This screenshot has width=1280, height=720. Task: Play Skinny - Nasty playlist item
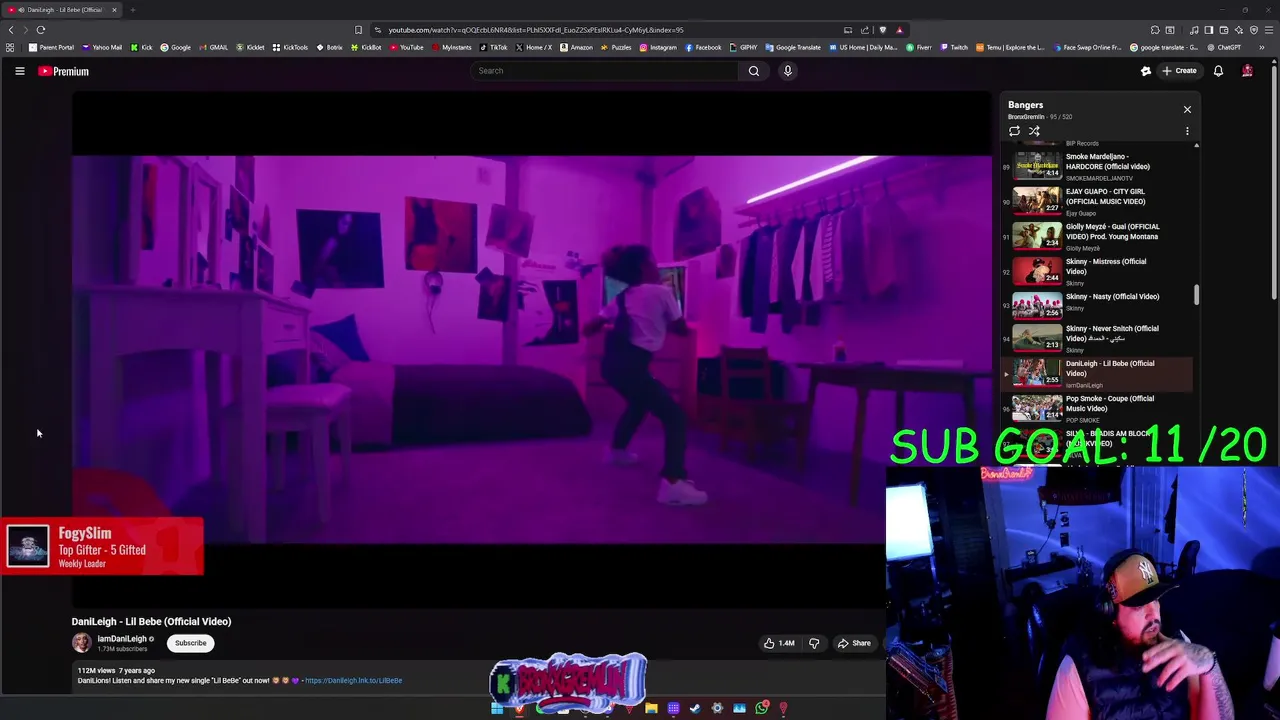[x=1098, y=303]
